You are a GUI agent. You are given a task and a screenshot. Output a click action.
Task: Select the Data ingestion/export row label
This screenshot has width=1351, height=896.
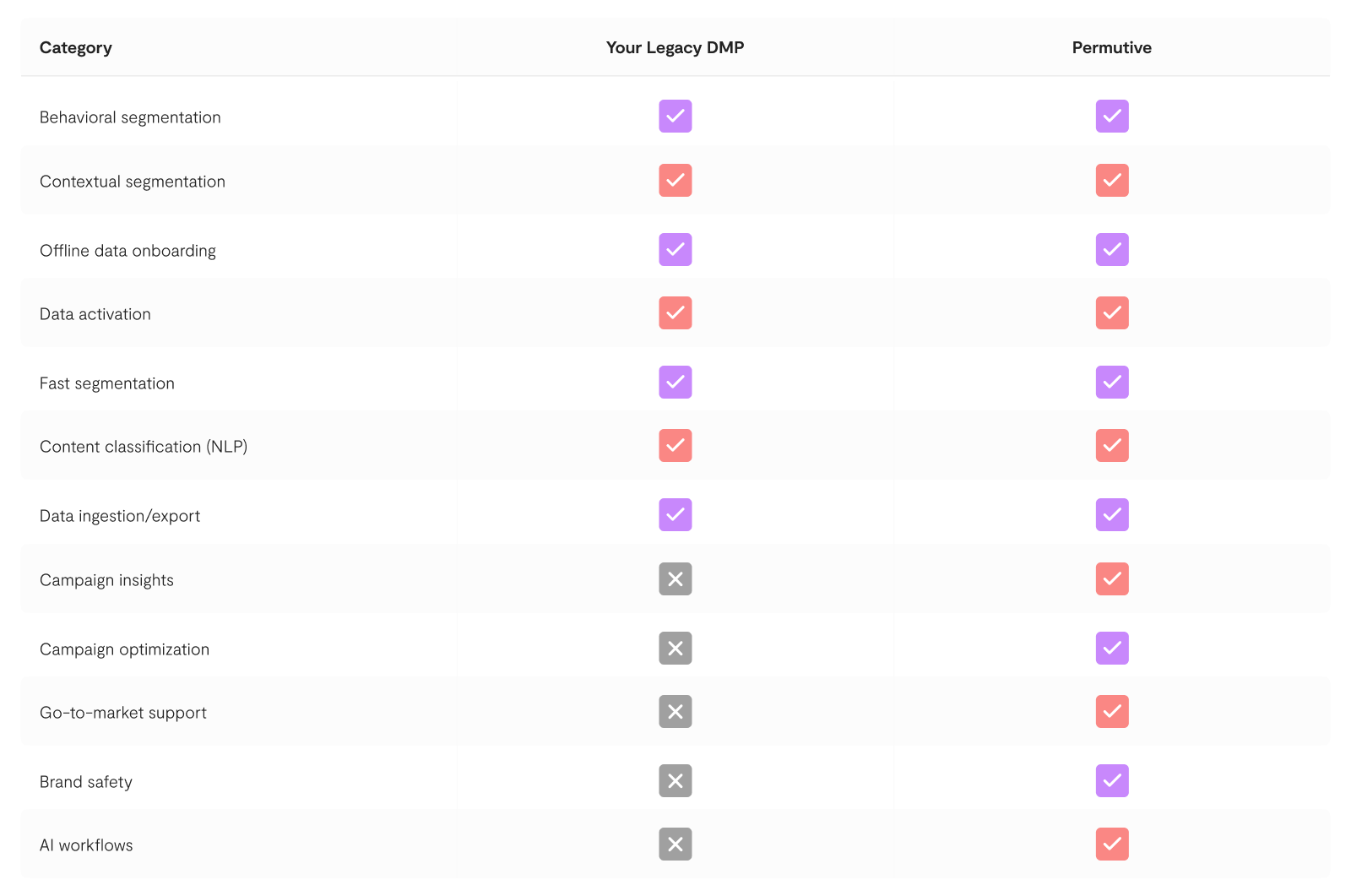[120, 516]
